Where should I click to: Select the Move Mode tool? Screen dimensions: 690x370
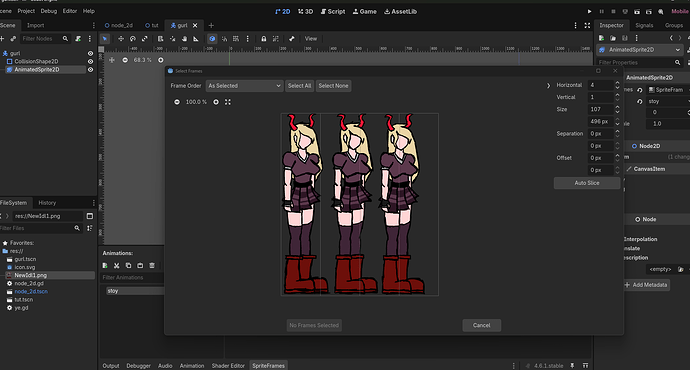tap(121, 39)
